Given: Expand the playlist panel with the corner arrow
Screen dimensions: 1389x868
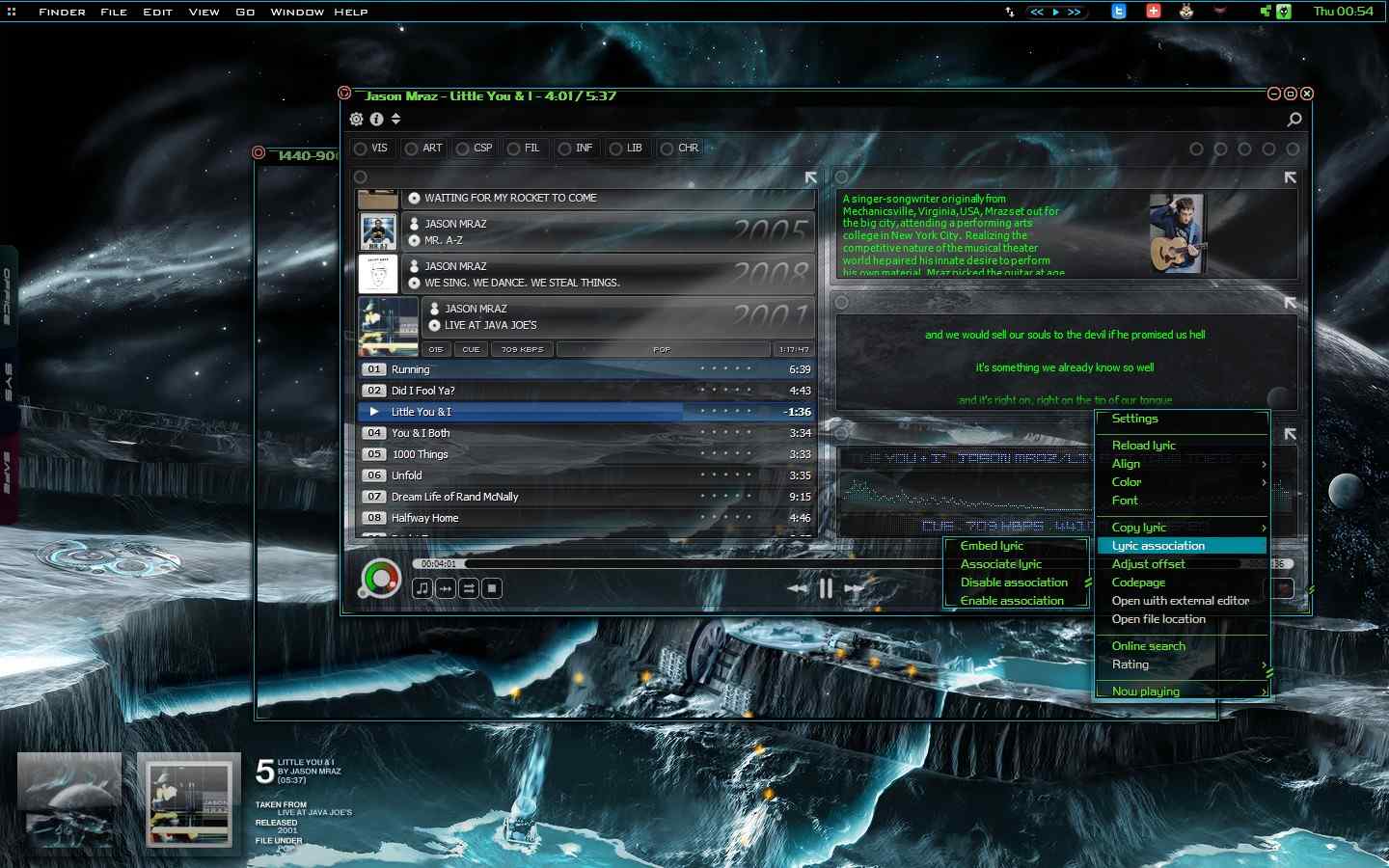Looking at the screenshot, I should click(810, 177).
